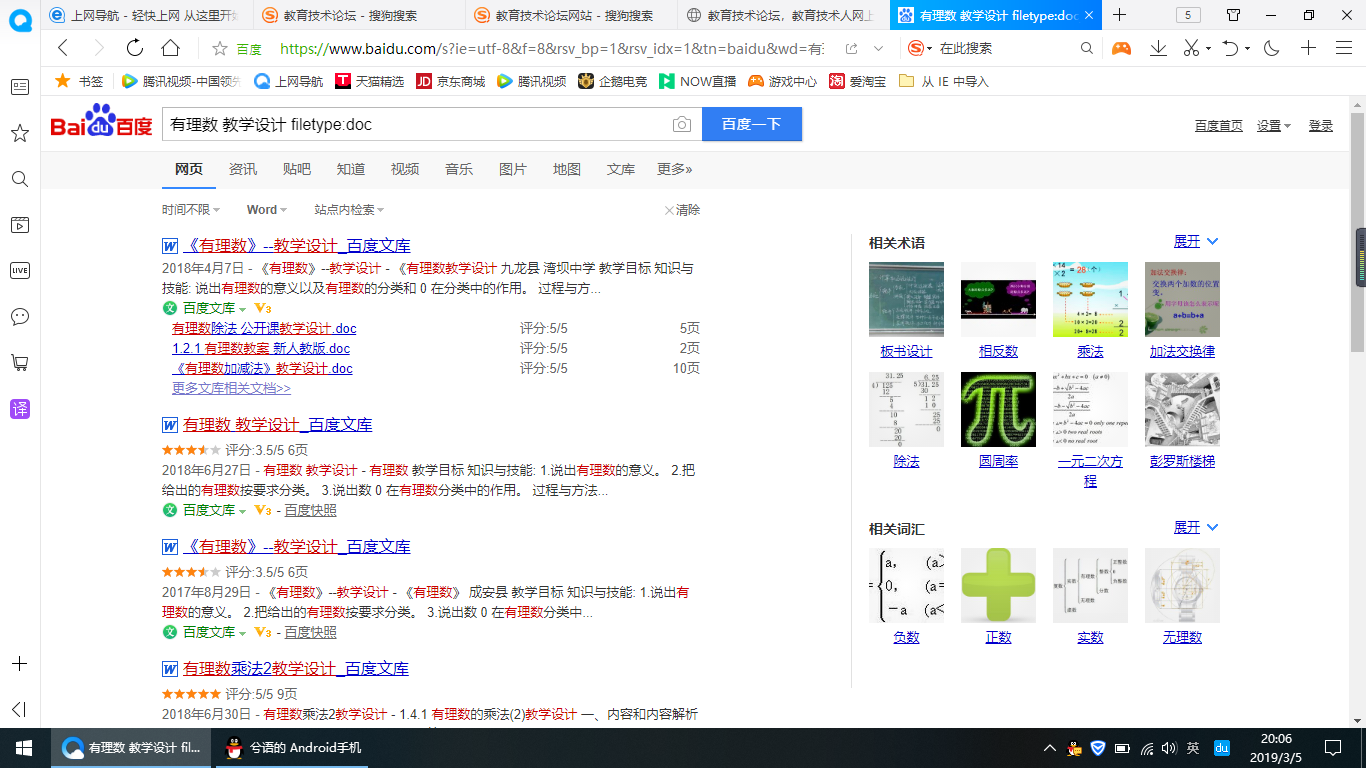This screenshot has width=1366, height=768.
Task: Switch to the 视频 tab
Action: click(405, 169)
